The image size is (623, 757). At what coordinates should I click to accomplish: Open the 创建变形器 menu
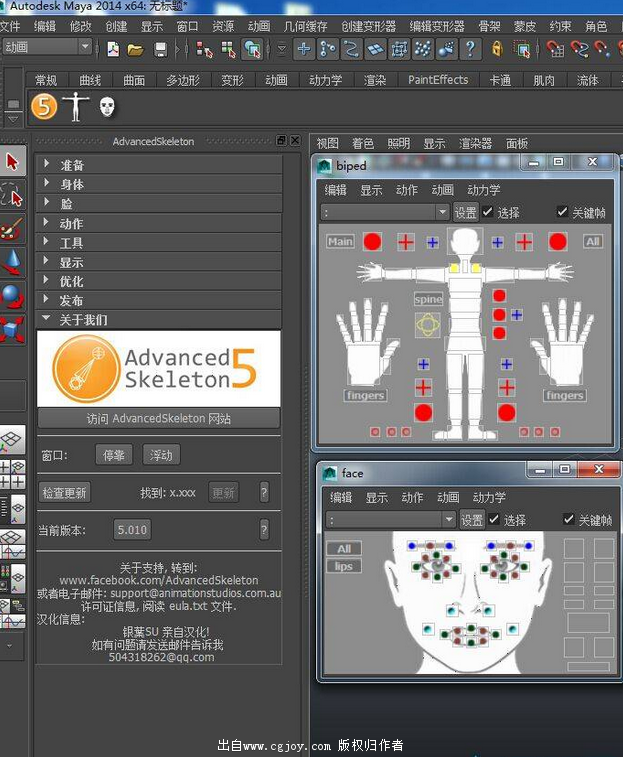[368, 26]
